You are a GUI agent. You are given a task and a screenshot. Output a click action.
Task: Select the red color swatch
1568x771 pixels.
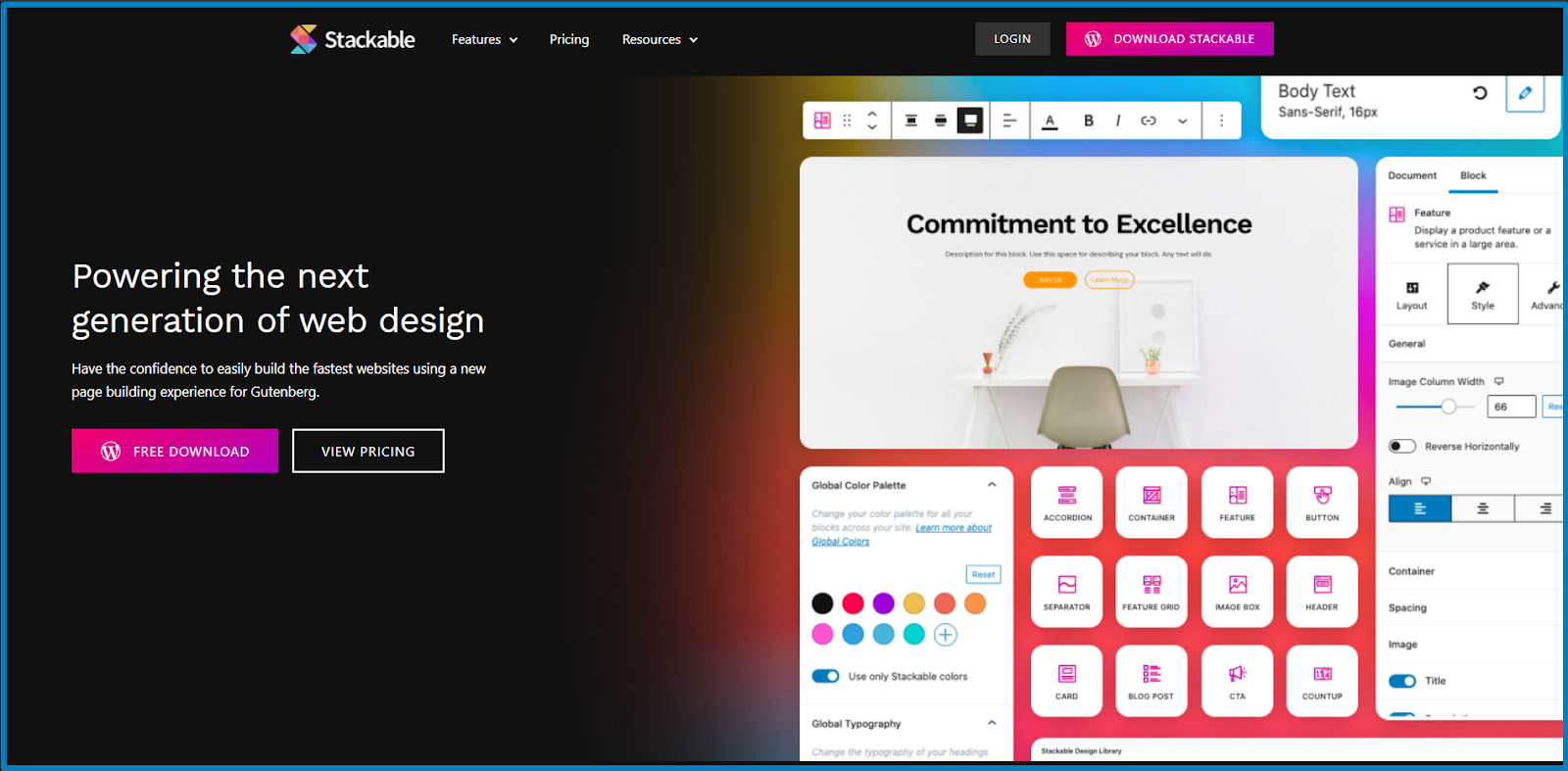(853, 603)
